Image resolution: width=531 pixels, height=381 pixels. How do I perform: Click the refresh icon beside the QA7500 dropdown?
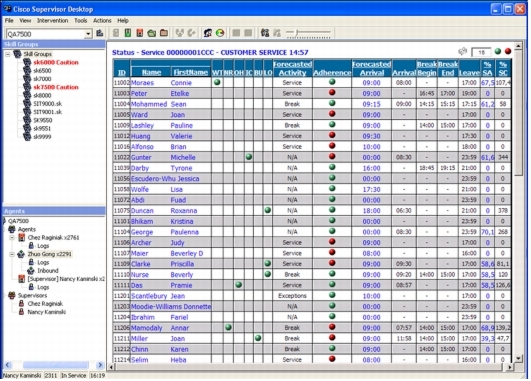click(x=100, y=33)
